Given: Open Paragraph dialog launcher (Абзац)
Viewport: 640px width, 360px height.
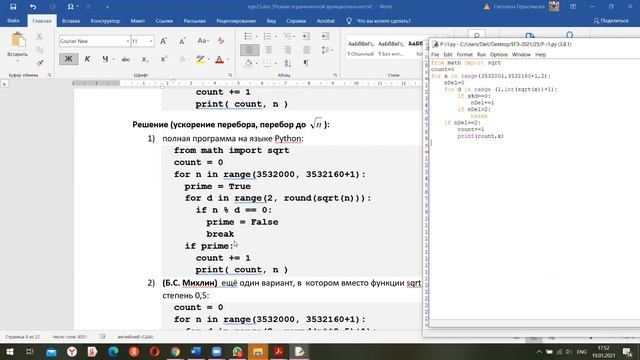Looking at the screenshot, I should pos(335,75).
